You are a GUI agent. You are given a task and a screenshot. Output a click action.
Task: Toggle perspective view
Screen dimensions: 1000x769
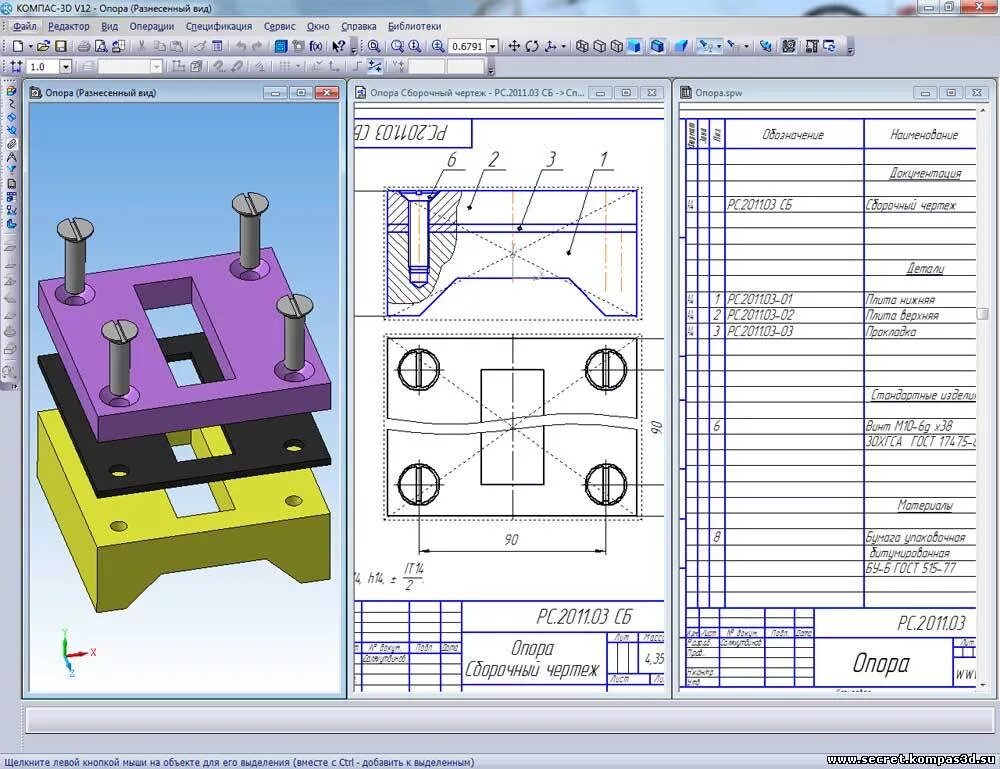click(680, 46)
